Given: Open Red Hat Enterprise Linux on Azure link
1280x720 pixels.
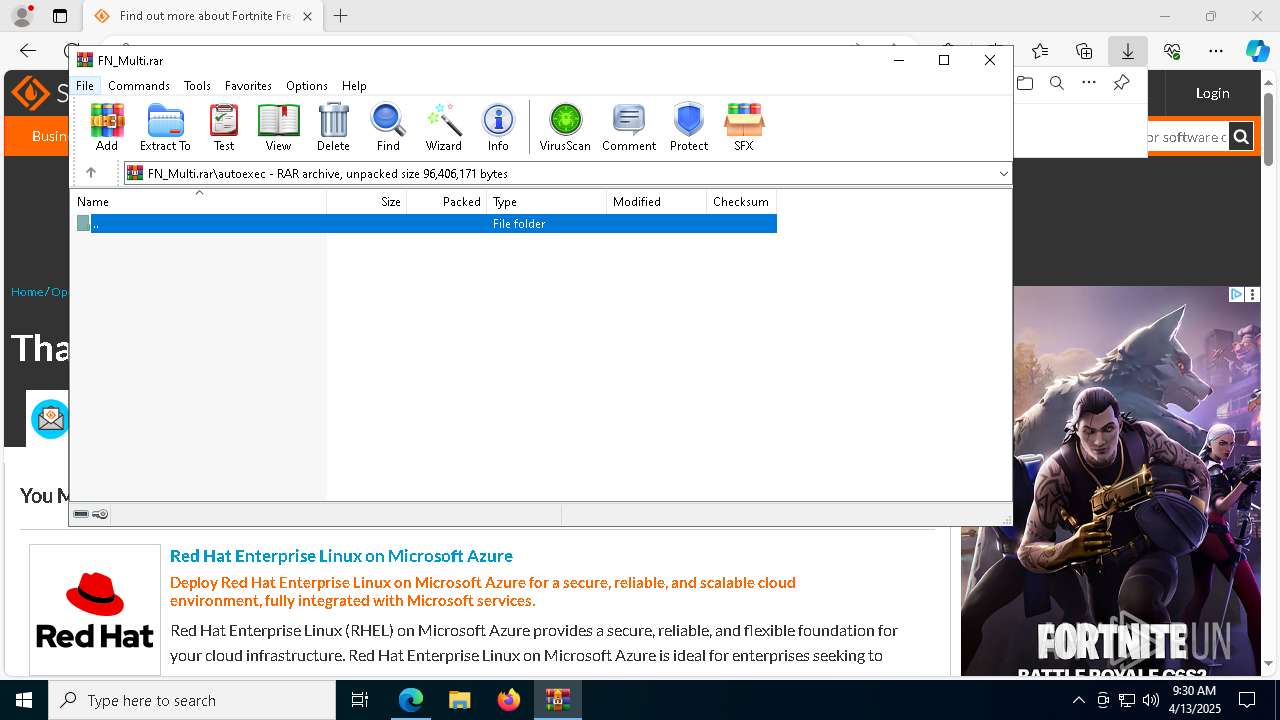Looking at the screenshot, I should click(x=341, y=556).
